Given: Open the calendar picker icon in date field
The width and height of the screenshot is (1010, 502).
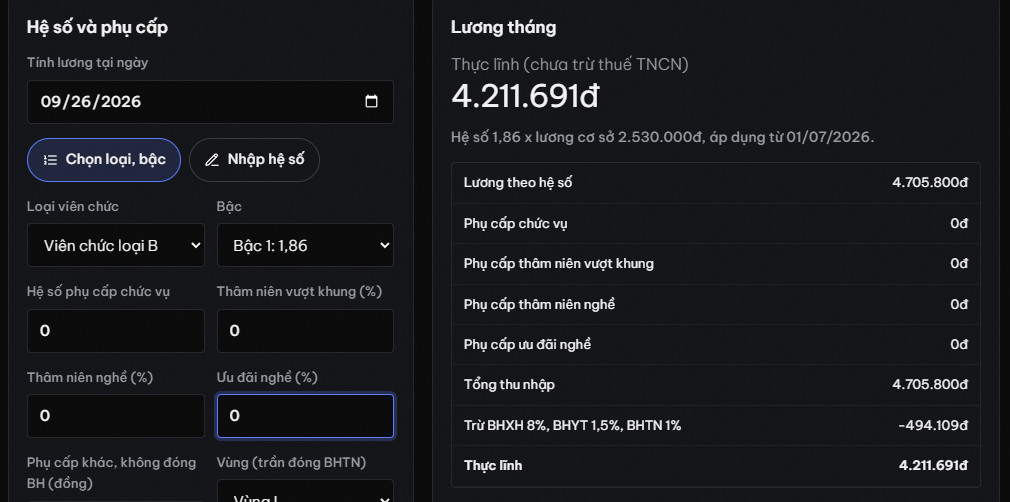Looking at the screenshot, I should pyautogui.click(x=371, y=102).
